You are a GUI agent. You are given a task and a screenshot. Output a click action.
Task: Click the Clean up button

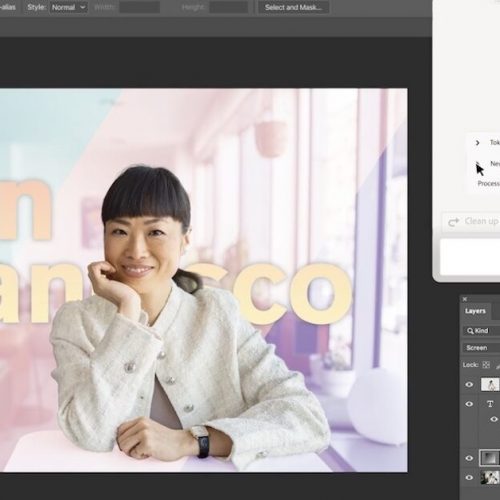472,222
